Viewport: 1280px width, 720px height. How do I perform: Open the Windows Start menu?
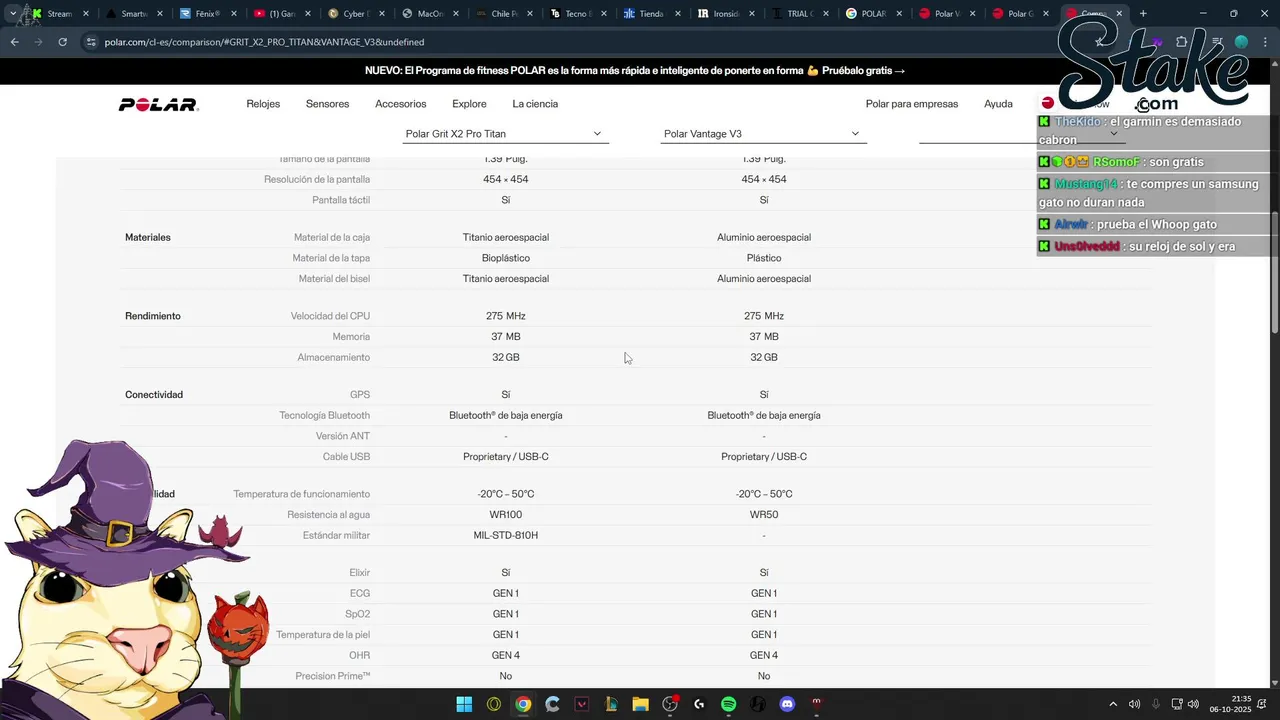(464, 704)
